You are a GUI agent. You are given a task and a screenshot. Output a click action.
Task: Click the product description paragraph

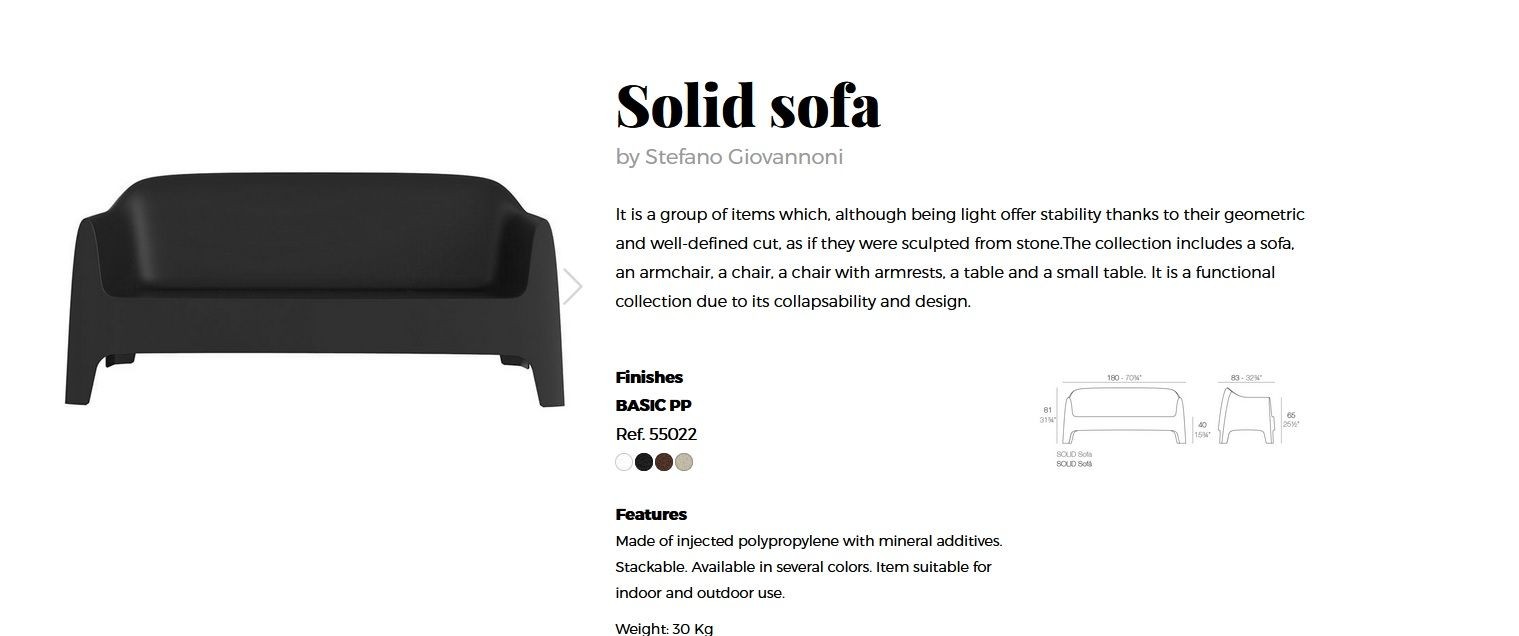pos(960,258)
